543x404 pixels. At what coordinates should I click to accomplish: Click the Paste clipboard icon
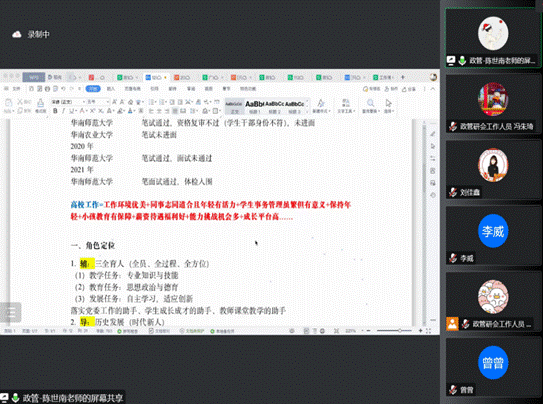[9, 102]
